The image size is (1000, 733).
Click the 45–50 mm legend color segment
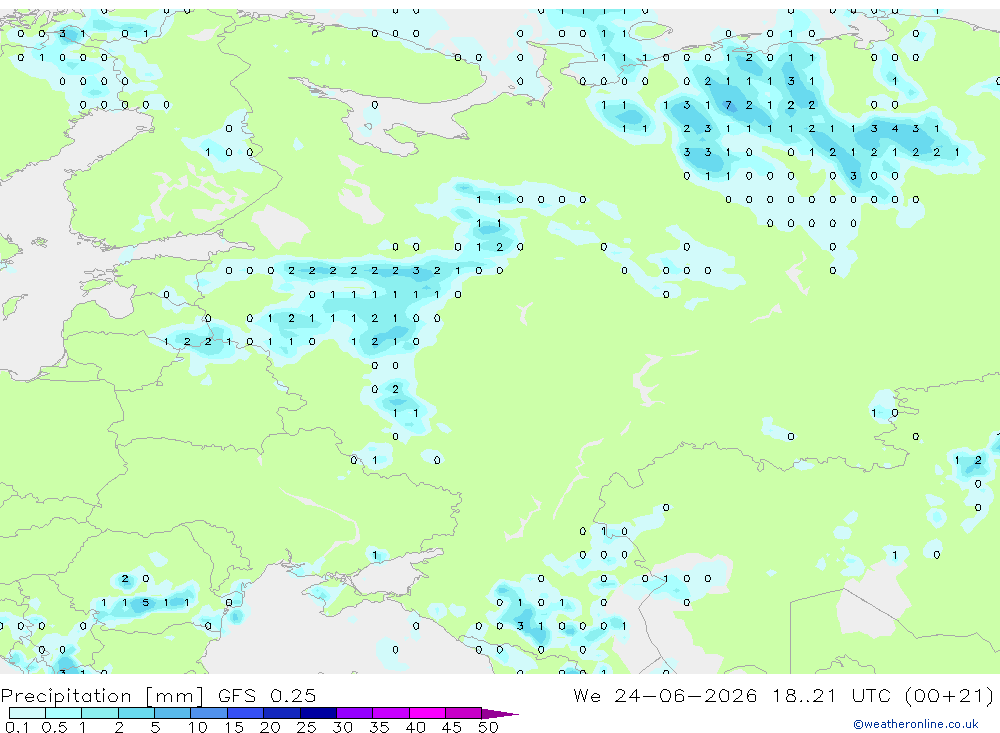tap(464, 713)
